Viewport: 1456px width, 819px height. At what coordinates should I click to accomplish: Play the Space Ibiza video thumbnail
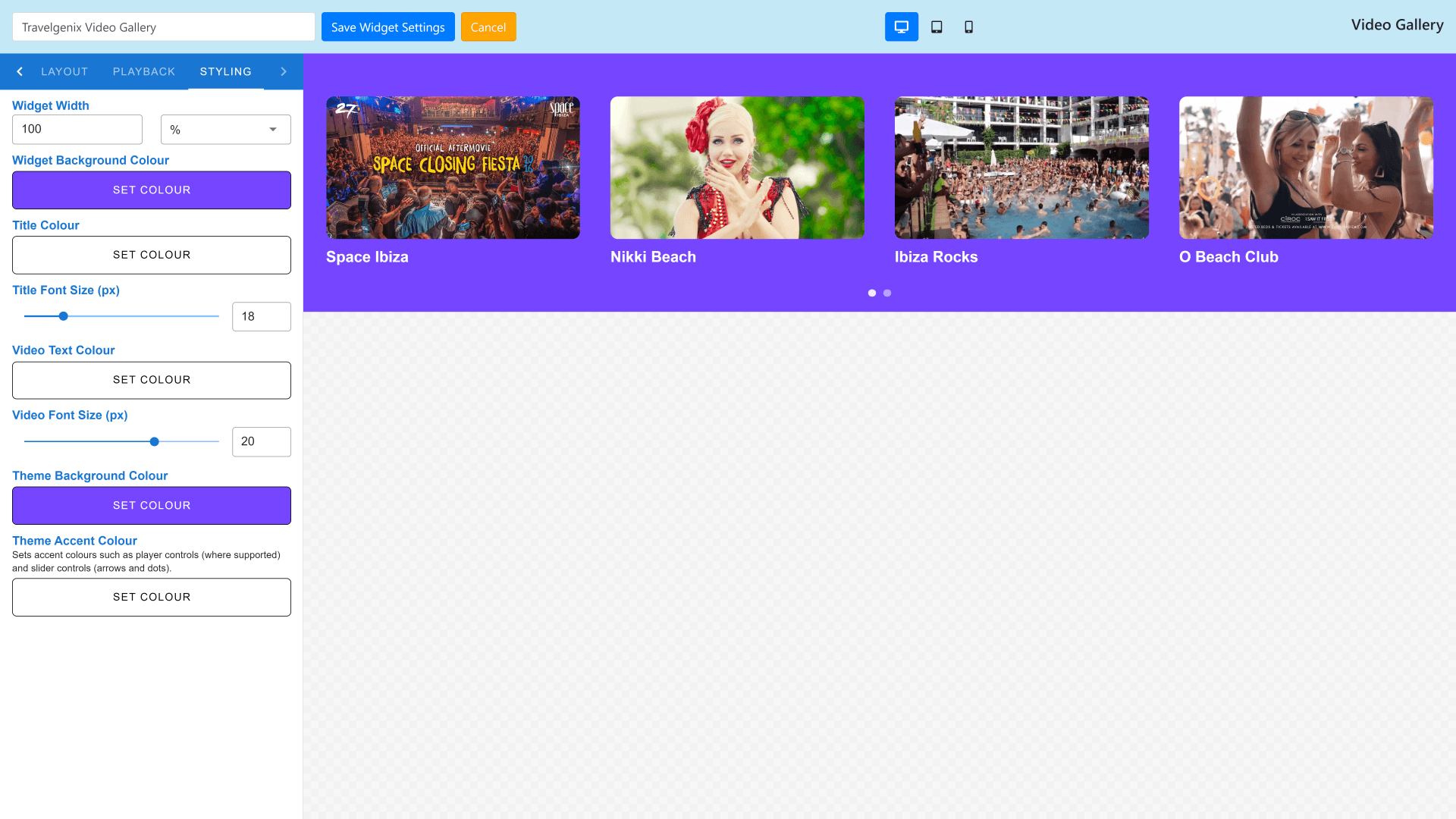(x=453, y=168)
